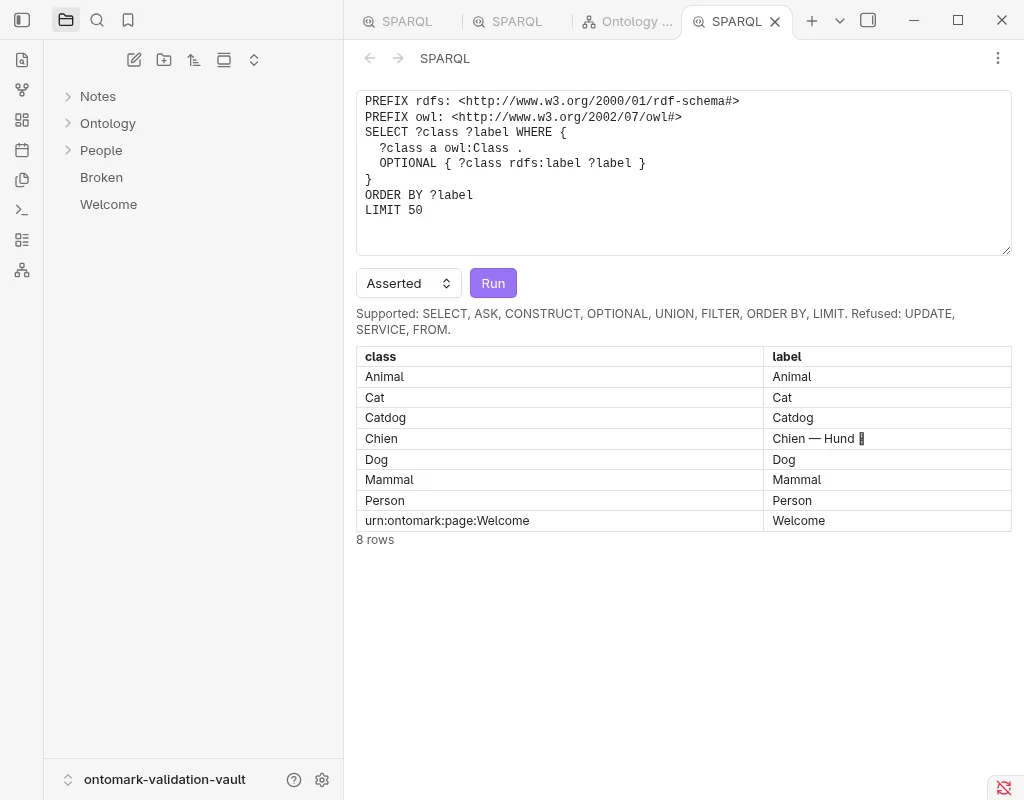Navigate back in SPARQL view
The height and width of the screenshot is (800, 1024).
(370, 58)
